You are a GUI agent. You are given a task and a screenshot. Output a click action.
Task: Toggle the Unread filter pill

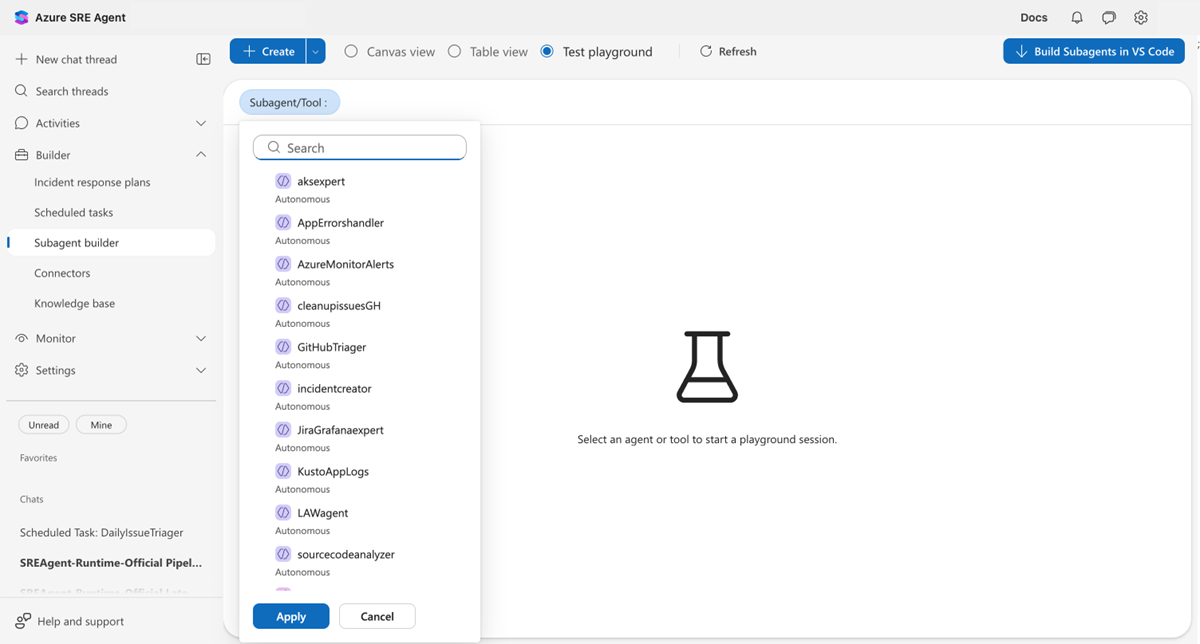(43, 424)
